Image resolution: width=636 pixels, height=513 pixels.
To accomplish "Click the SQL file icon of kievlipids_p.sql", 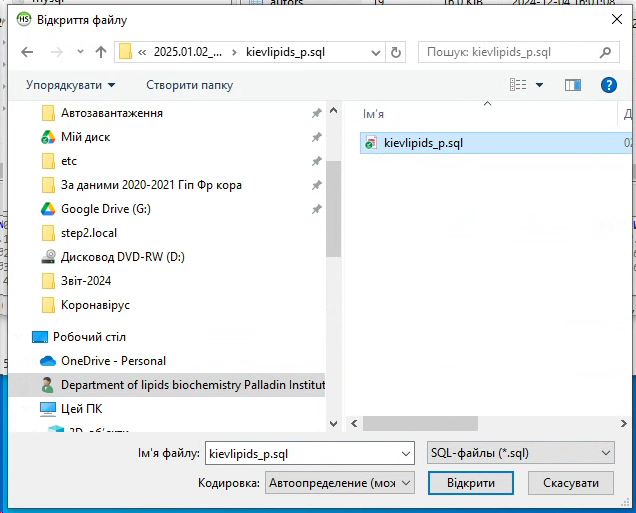I will 371,143.
